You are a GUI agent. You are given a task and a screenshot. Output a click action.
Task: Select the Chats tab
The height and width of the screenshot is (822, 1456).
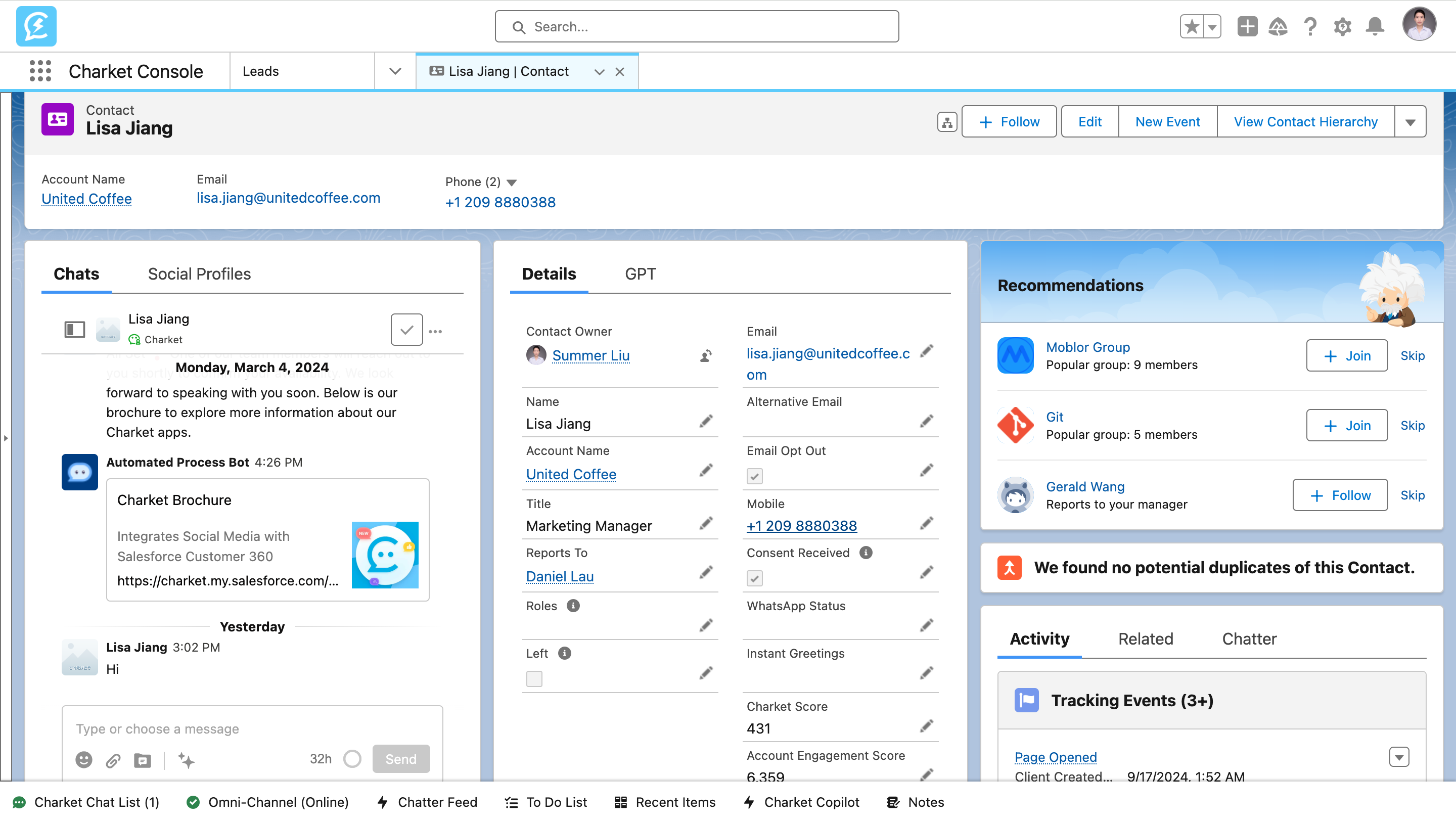76,273
